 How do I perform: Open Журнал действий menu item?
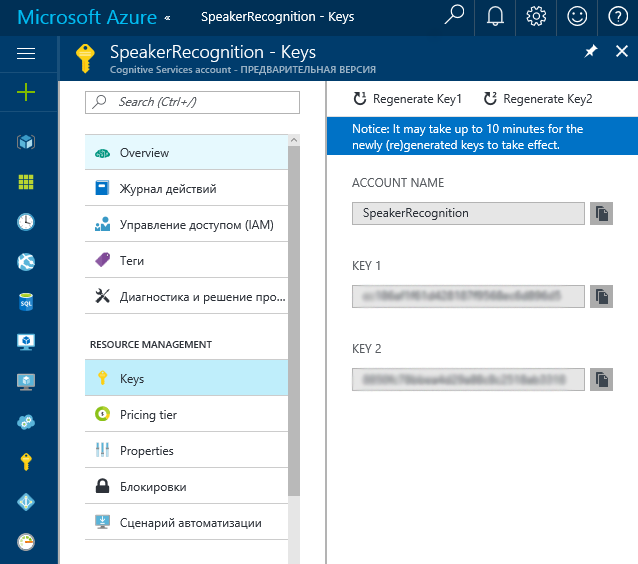186,188
